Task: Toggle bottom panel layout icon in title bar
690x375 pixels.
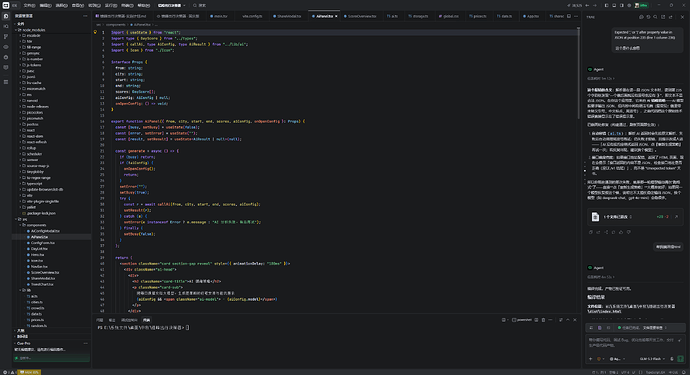Action: point(614,5)
